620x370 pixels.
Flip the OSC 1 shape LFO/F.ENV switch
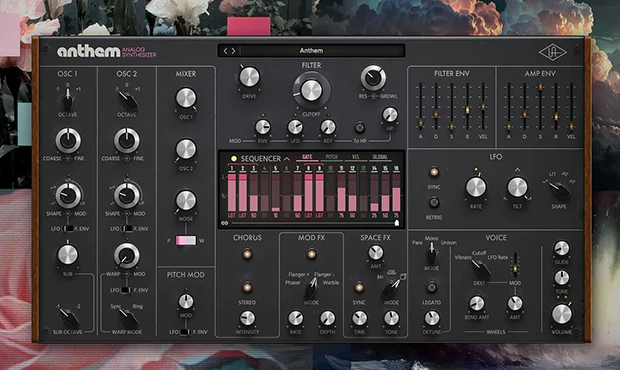point(68,228)
